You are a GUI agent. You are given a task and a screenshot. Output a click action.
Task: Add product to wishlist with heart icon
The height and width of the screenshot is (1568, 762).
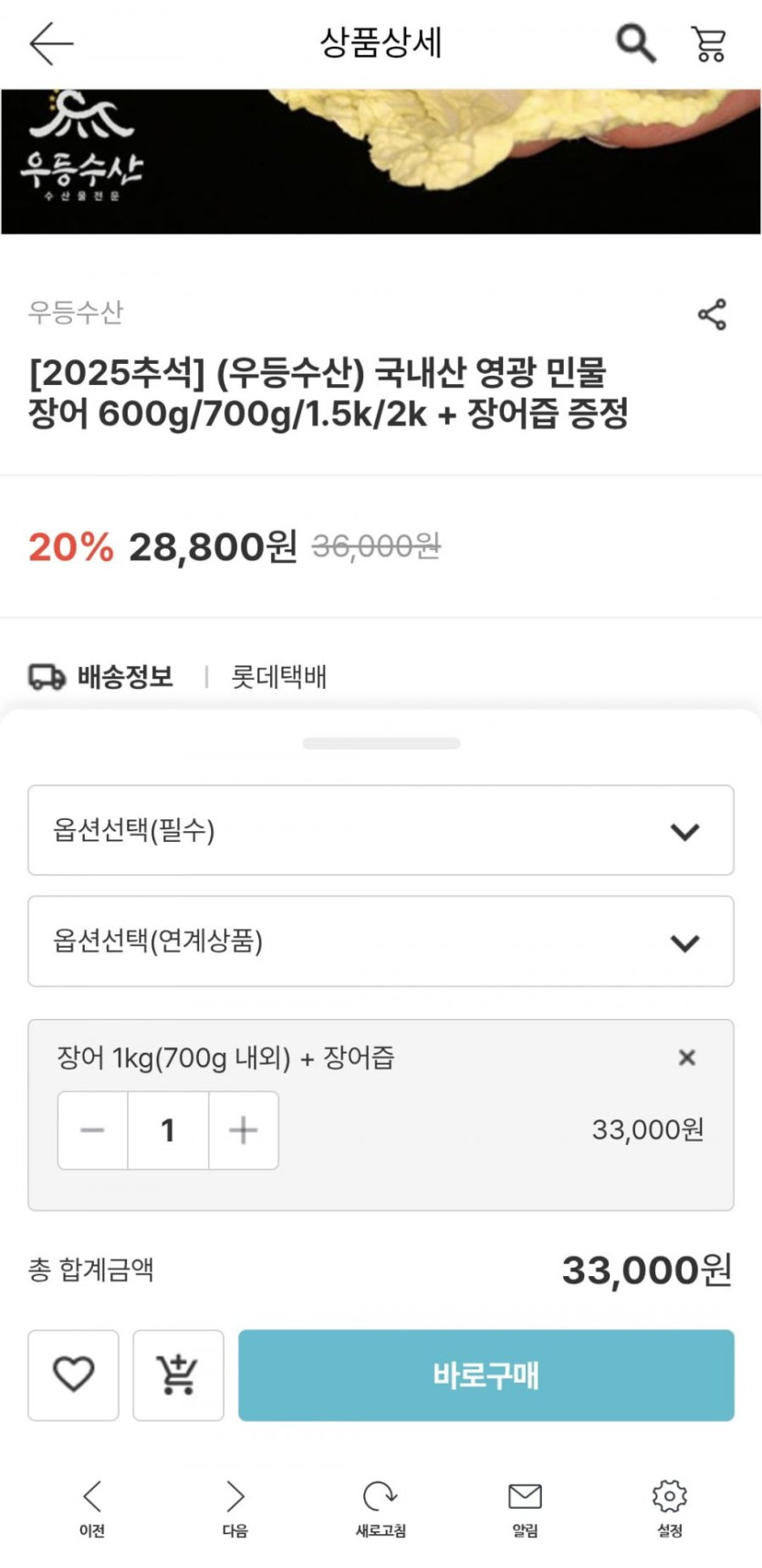click(x=73, y=1374)
